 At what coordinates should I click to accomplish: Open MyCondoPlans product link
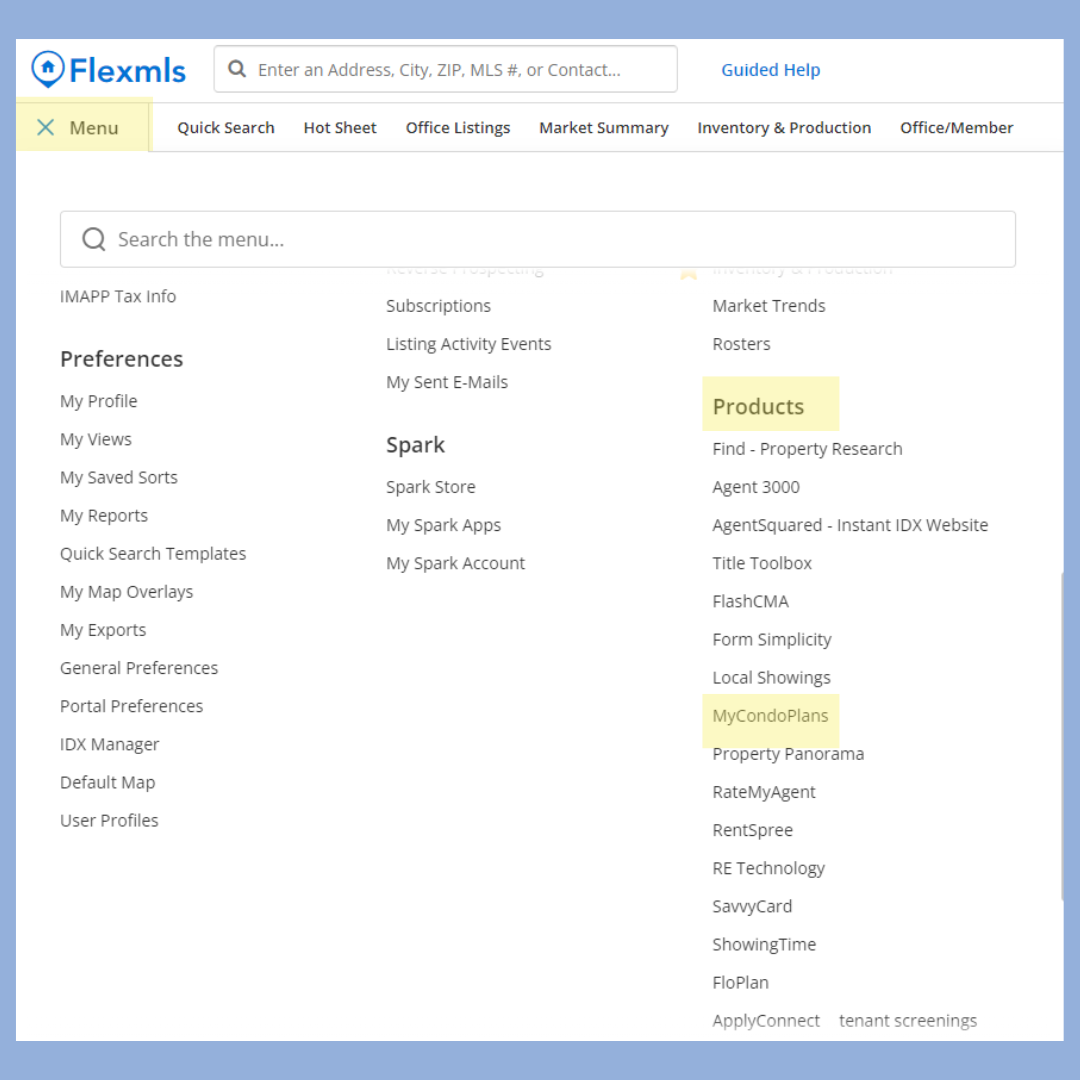(770, 716)
